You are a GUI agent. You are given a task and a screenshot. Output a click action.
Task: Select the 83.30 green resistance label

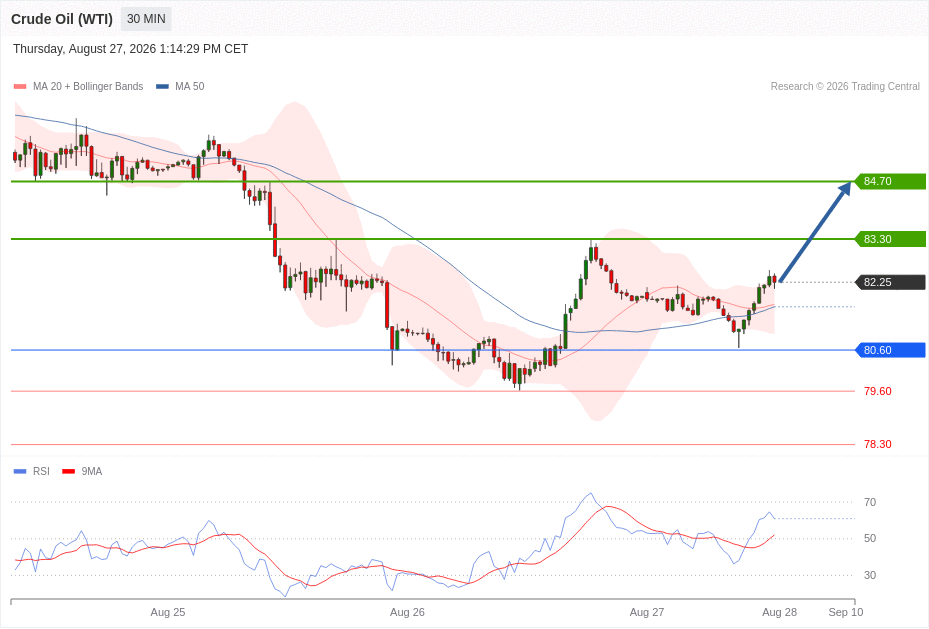pyautogui.click(x=890, y=239)
